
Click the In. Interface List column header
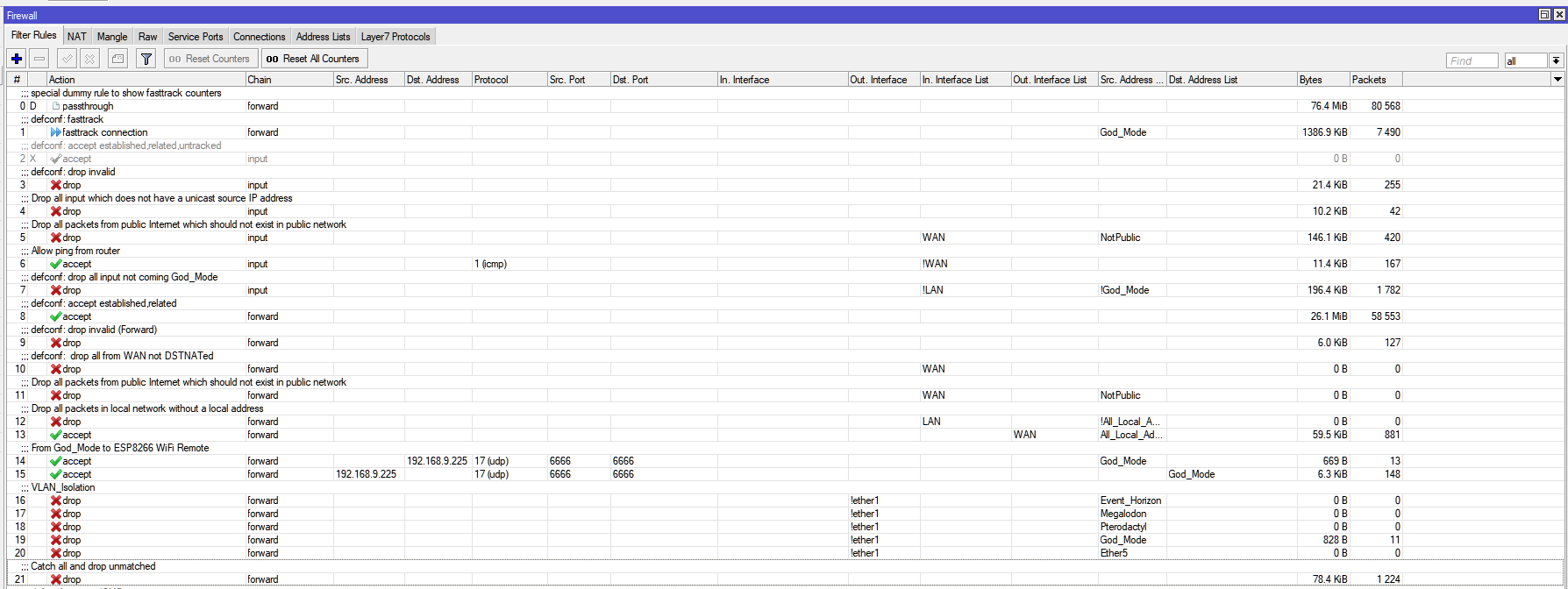[x=965, y=80]
